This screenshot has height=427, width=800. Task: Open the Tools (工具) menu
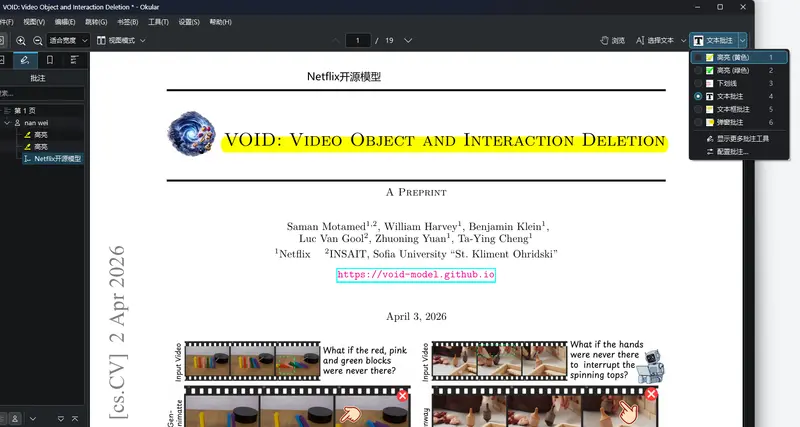point(158,20)
